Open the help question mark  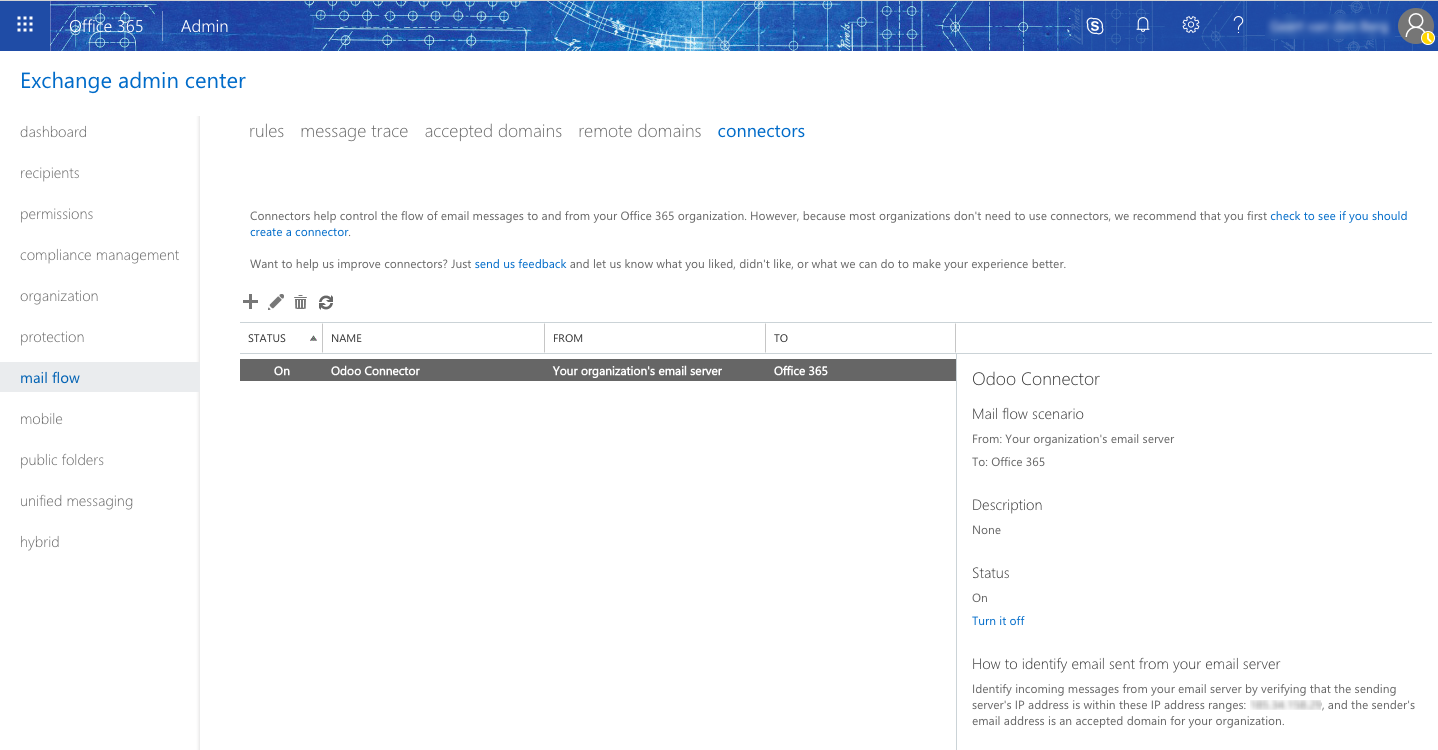pyautogui.click(x=1238, y=25)
